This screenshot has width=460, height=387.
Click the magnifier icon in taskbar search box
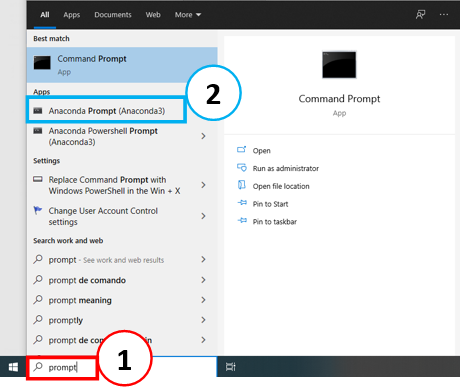click(x=38, y=367)
